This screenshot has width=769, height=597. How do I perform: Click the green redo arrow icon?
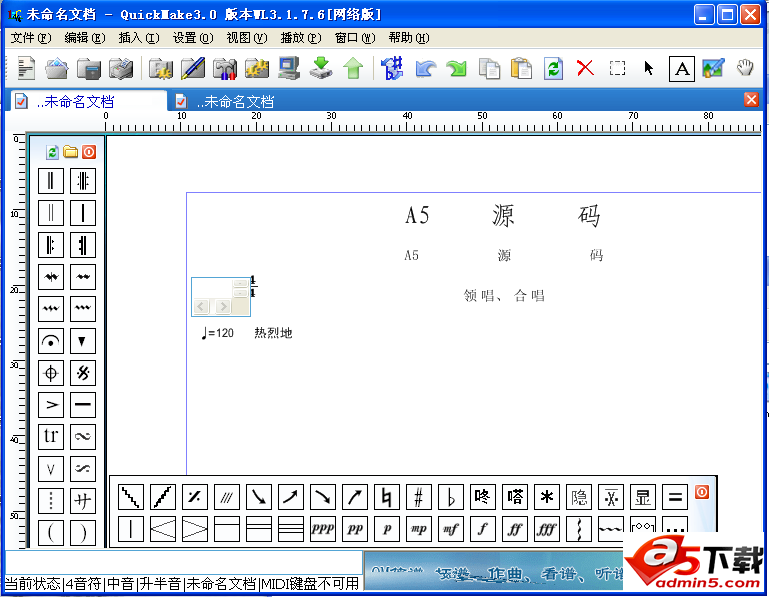tap(457, 68)
